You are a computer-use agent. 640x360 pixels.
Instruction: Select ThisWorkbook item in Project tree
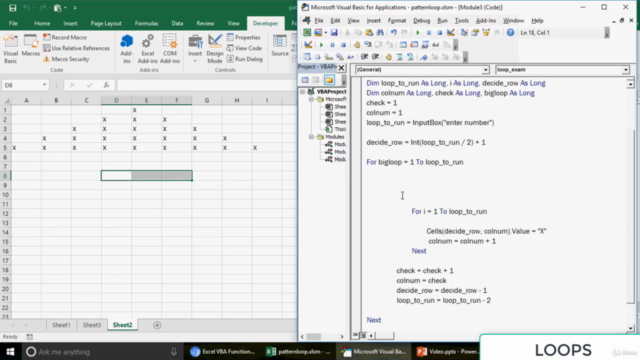[x=336, y=129]
